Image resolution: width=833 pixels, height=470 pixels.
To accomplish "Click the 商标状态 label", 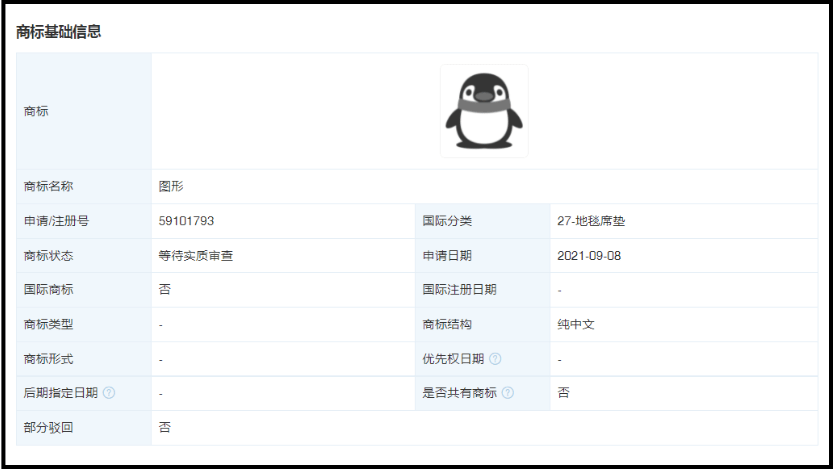I will pos(49,256).
